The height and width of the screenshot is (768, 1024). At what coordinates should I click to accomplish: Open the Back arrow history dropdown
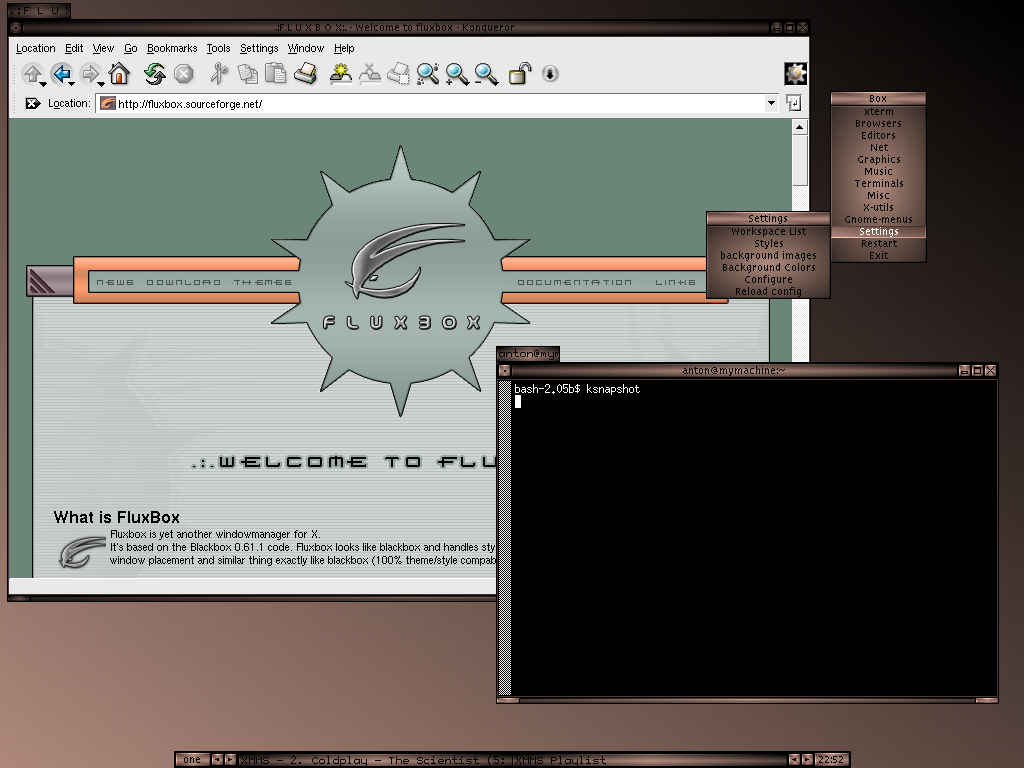(72, 84)
